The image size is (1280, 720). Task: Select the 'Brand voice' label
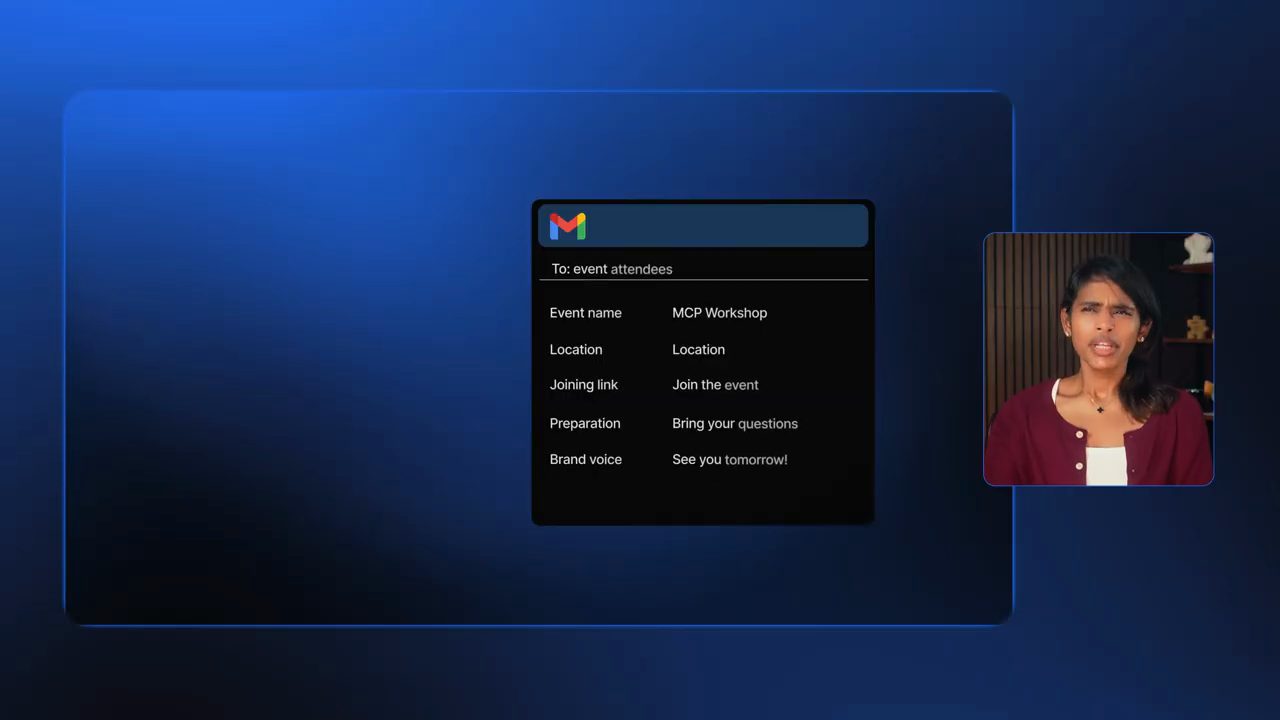point(585,460)
